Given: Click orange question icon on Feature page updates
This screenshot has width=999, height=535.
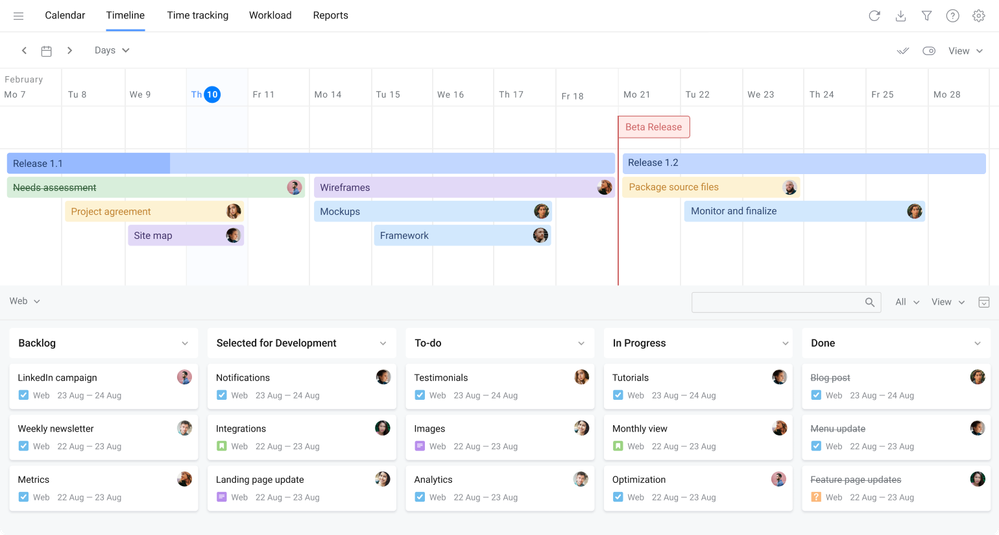Looking at the screenshot, I should [816, 497].
